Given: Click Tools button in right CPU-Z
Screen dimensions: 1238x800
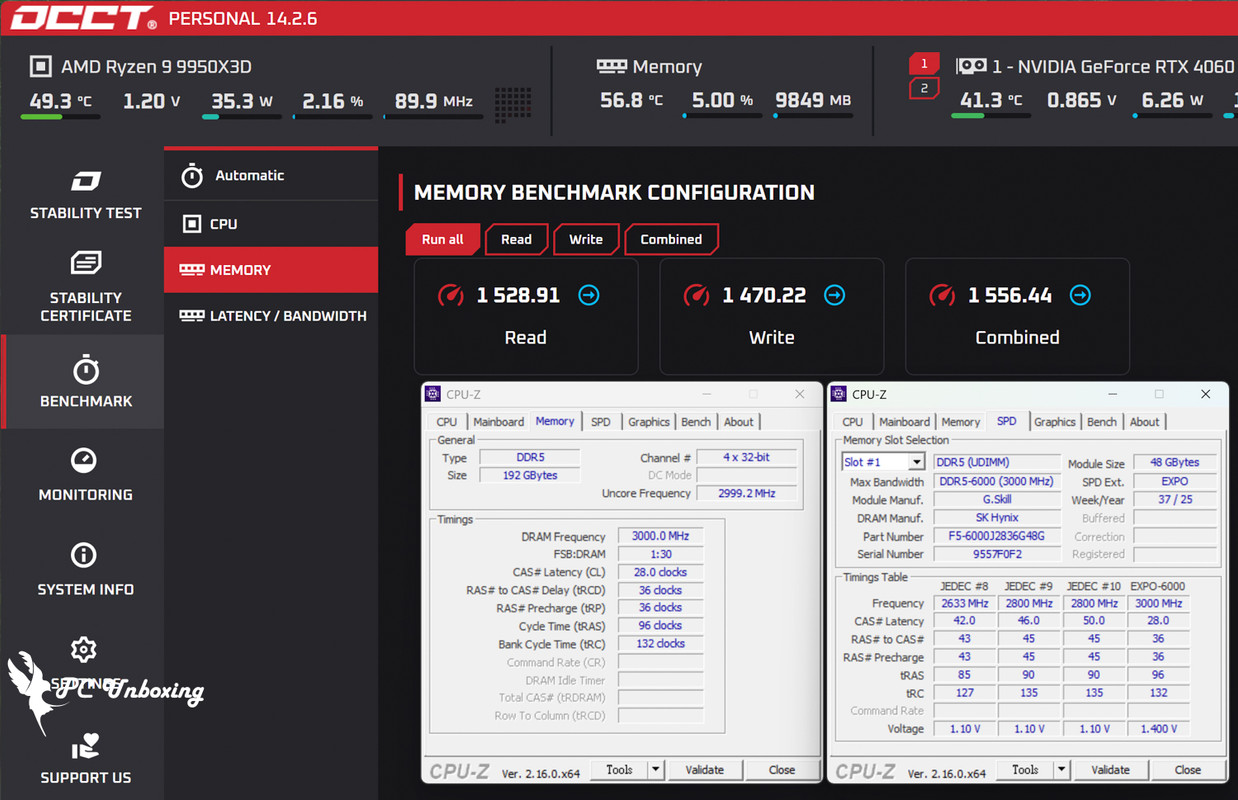Looking at the screenshot, I should tap(1025, 769).
